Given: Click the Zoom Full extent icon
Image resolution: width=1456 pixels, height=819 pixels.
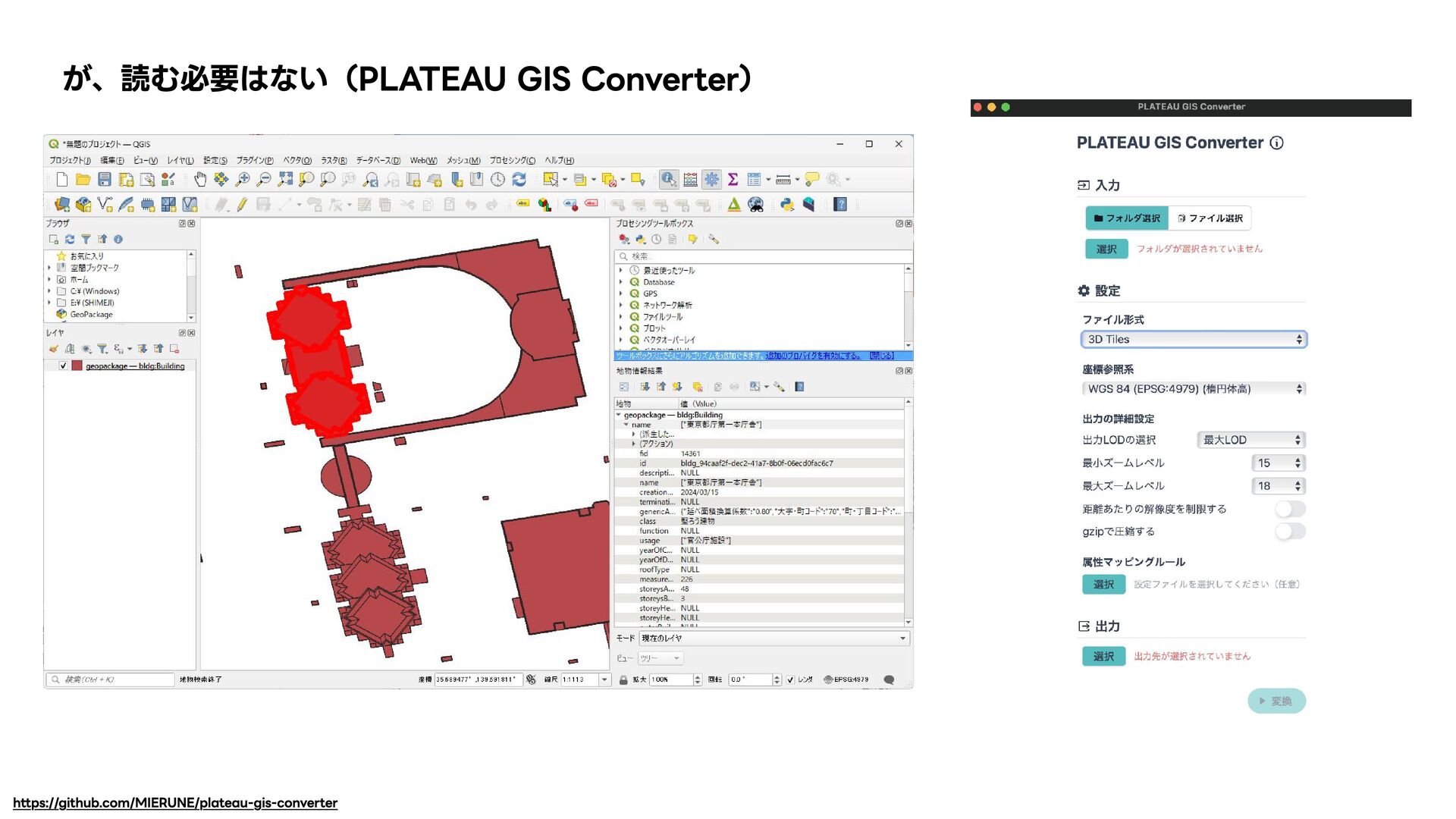Looking at the screenshot, I should [x=285, y=180].
